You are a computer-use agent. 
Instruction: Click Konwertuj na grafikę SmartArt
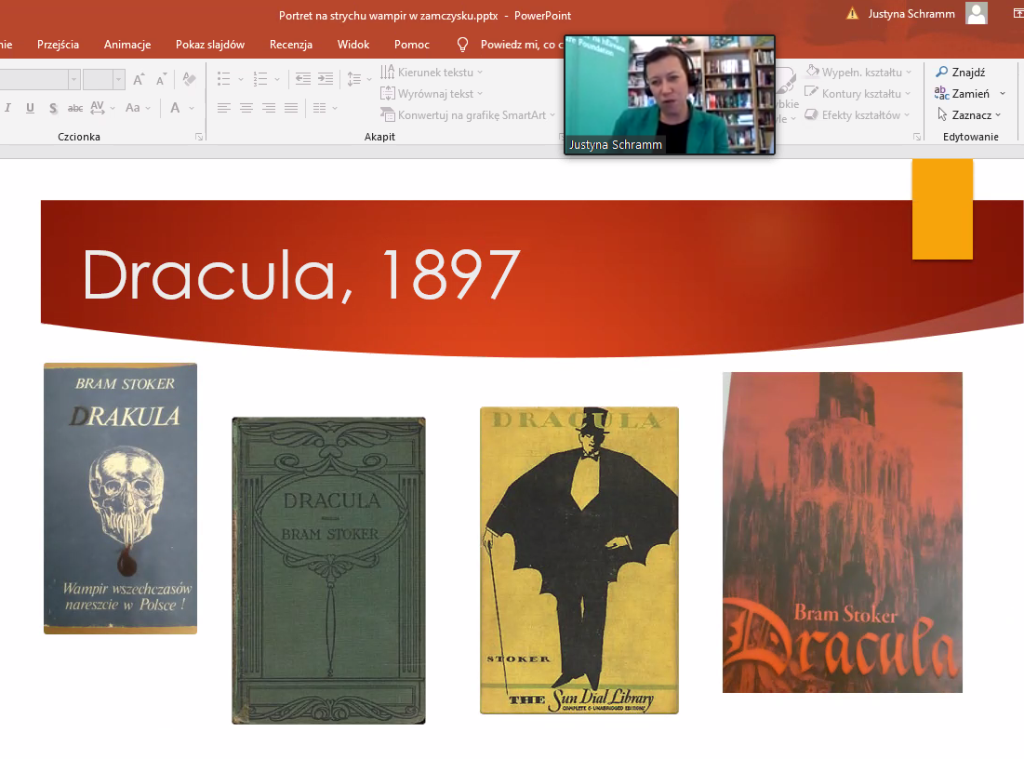464,115
